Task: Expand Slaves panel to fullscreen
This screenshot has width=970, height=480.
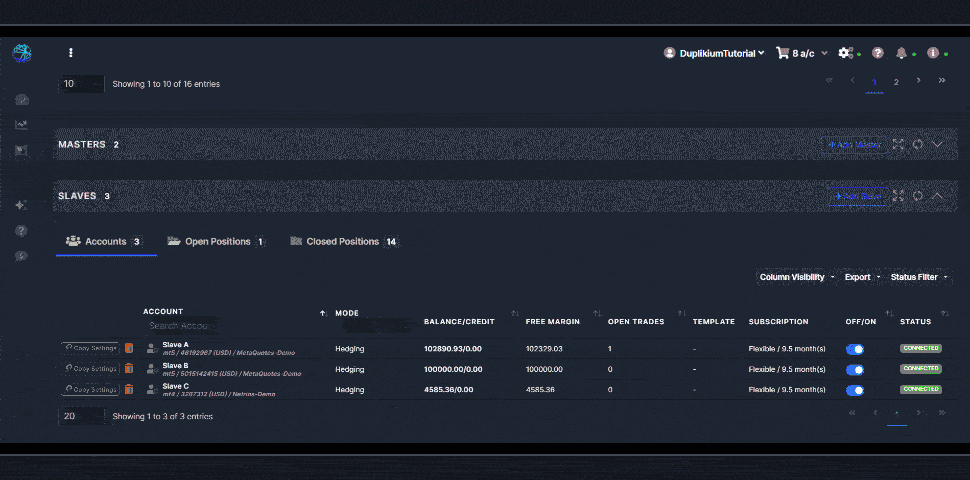Action: [x=898, y=196]
